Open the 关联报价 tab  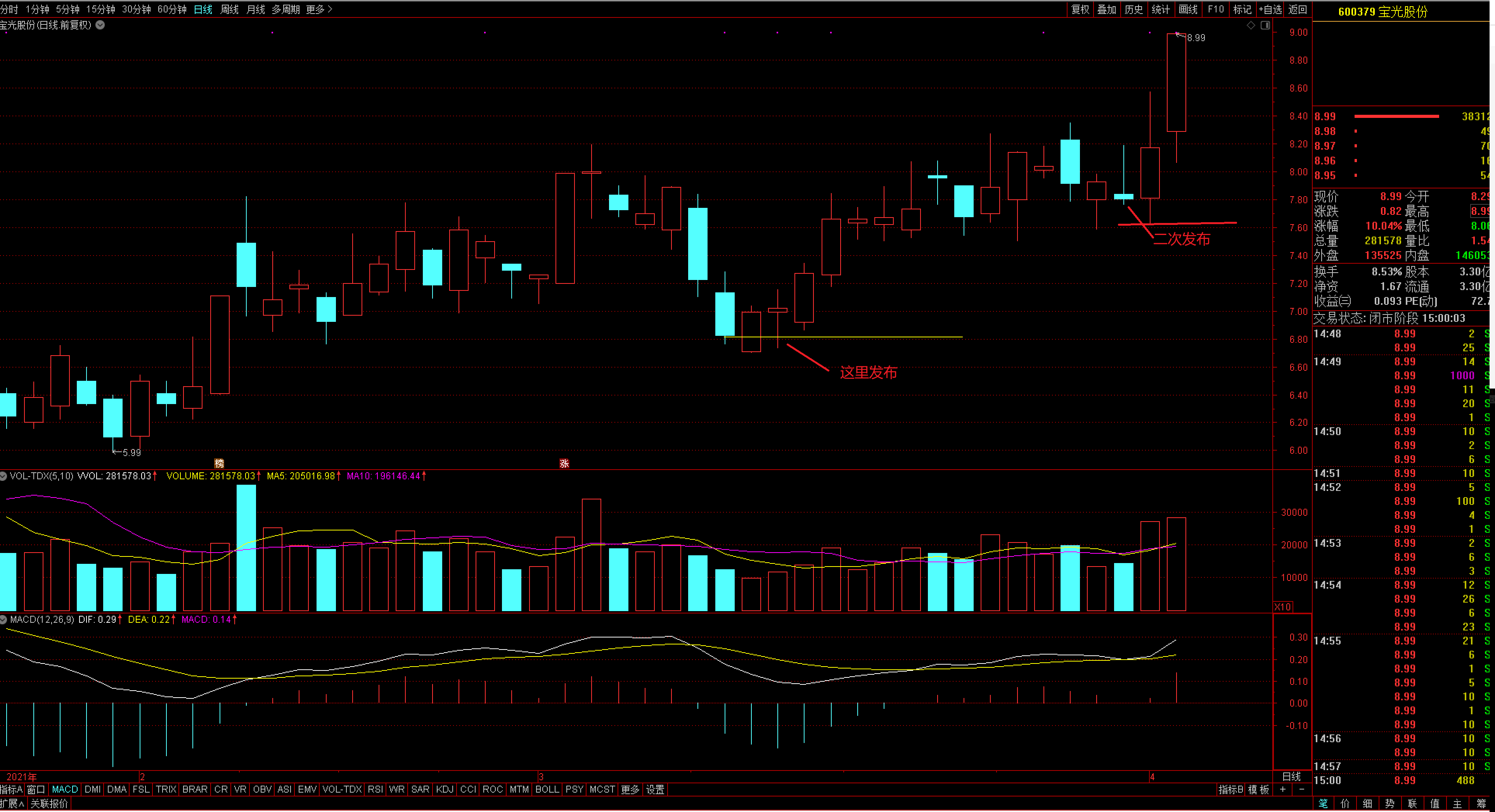(49, 805)
